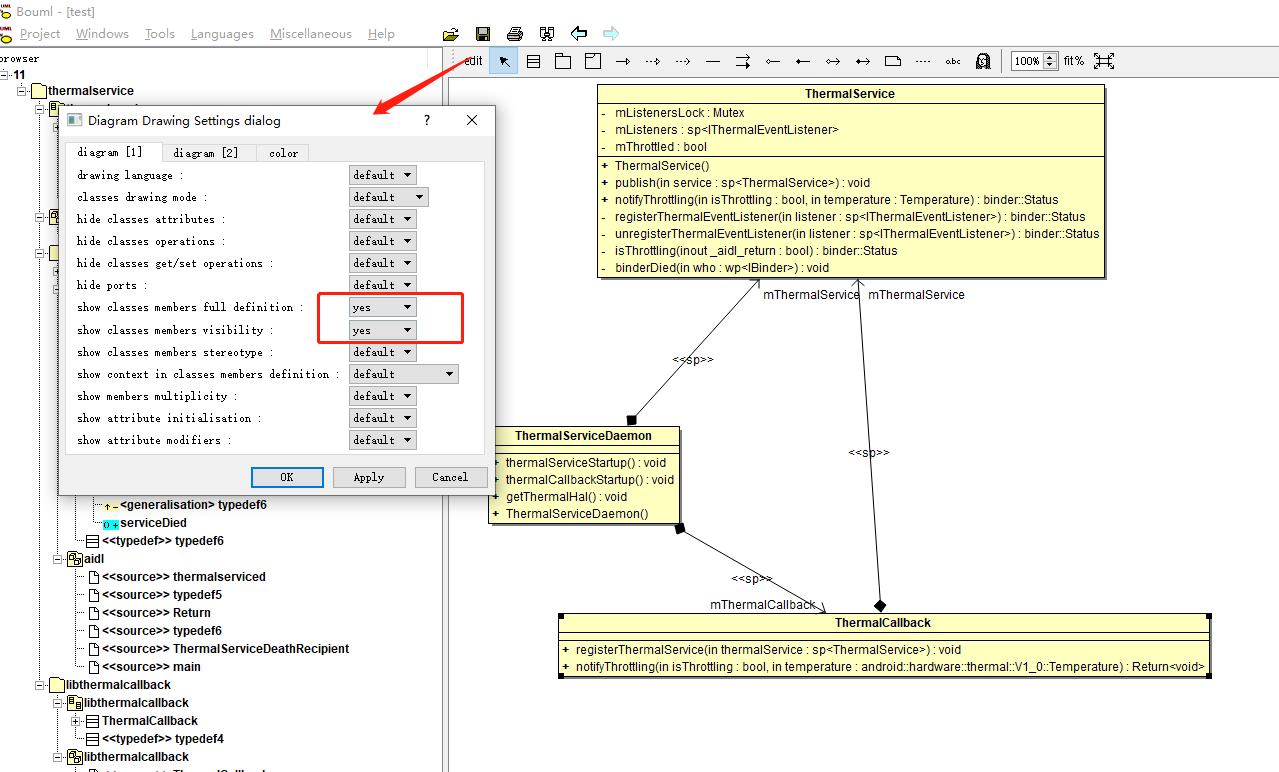
Task: Pick the image tool with portrait icon
Action: pyautogui.click(x=983, y=61)
